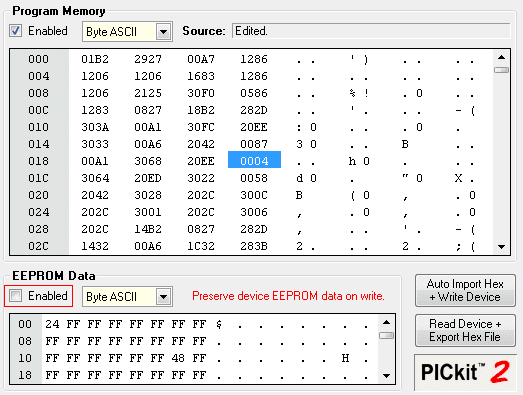The height and width of the screenshot is (395, 523).
Task: Click Auto Import Hex + Write Device button
Action: point(465,291)
